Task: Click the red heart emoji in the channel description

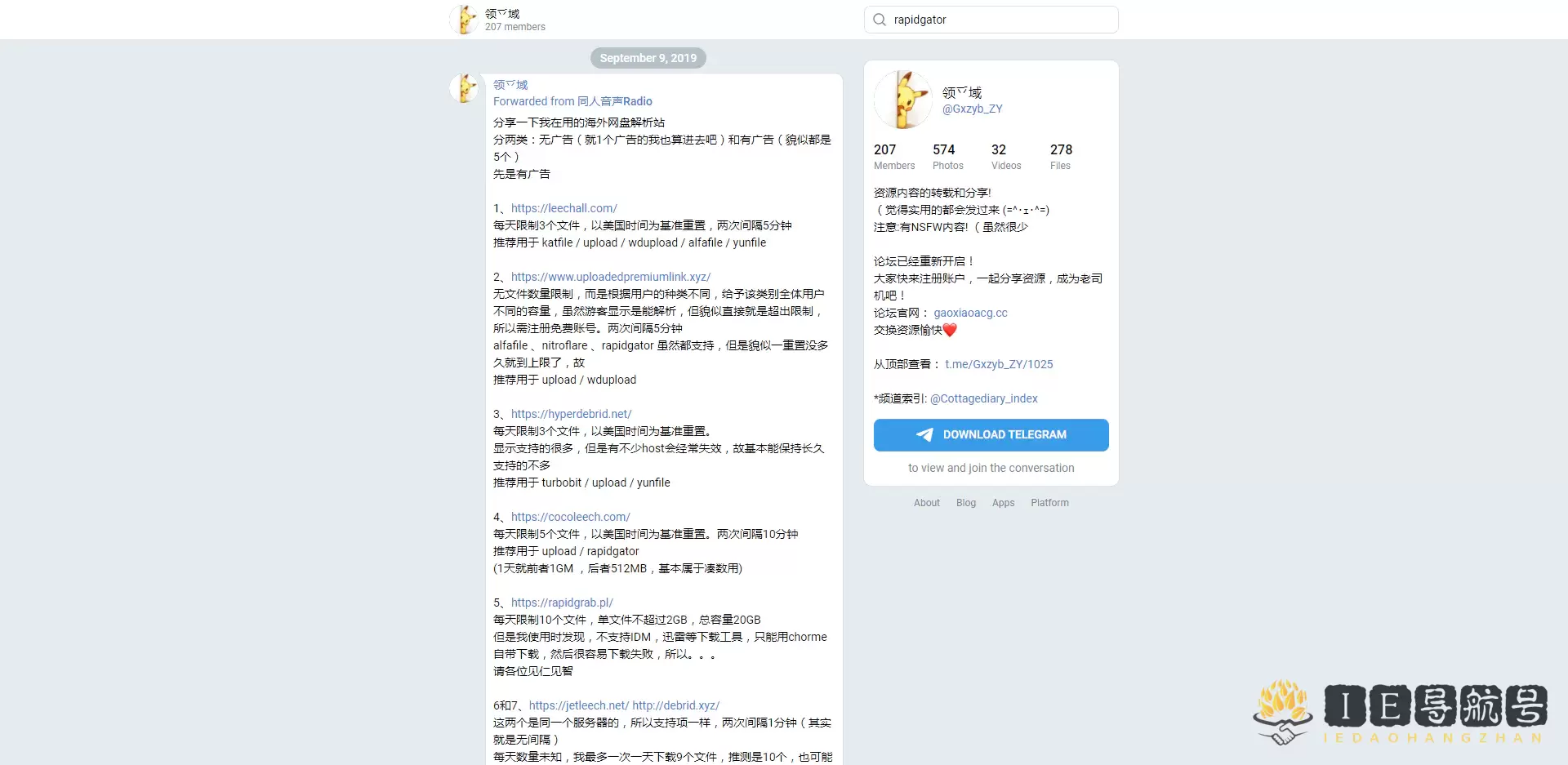Action: tap(950, 330)
